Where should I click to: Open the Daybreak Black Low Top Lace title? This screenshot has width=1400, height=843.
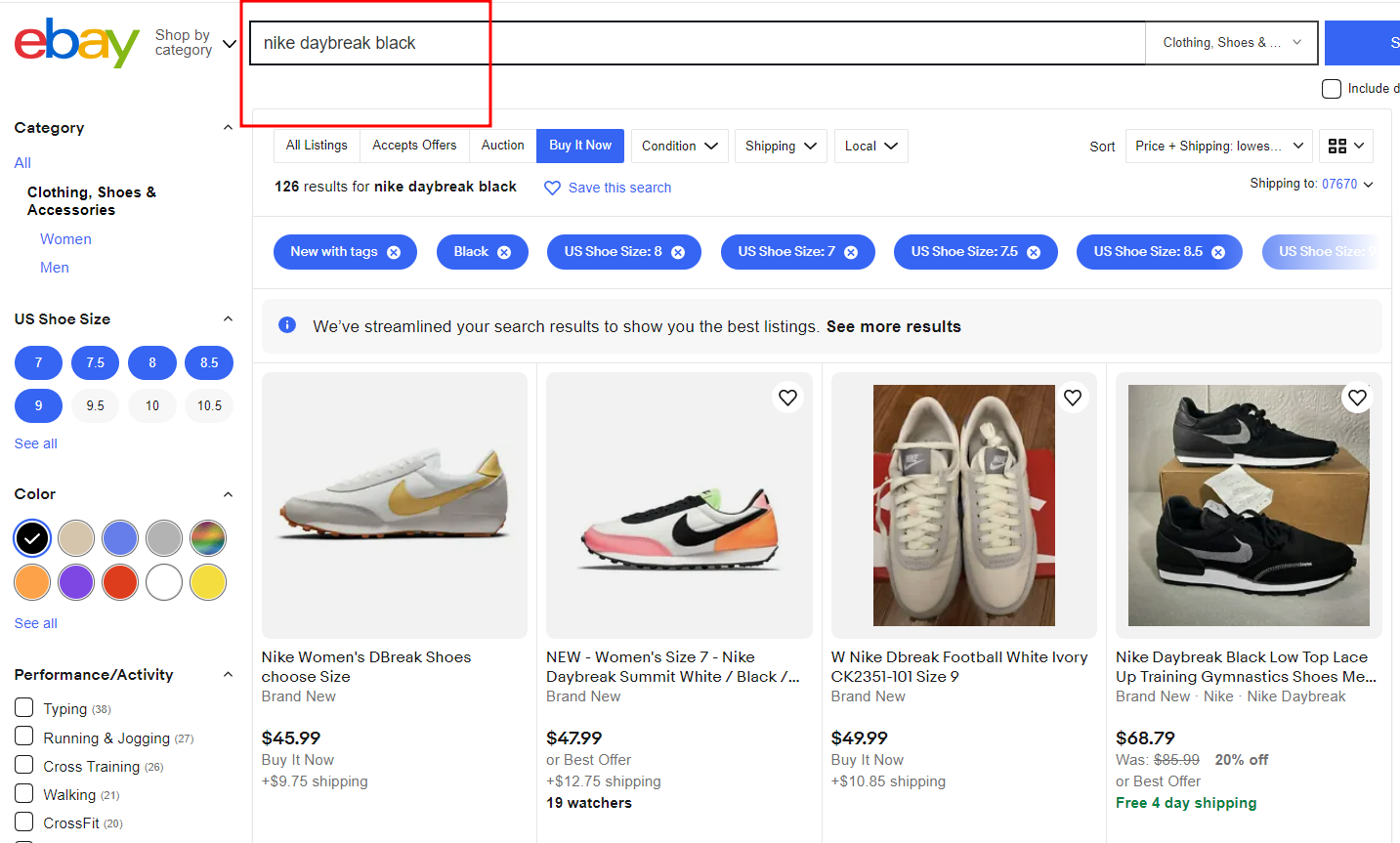1247,667
